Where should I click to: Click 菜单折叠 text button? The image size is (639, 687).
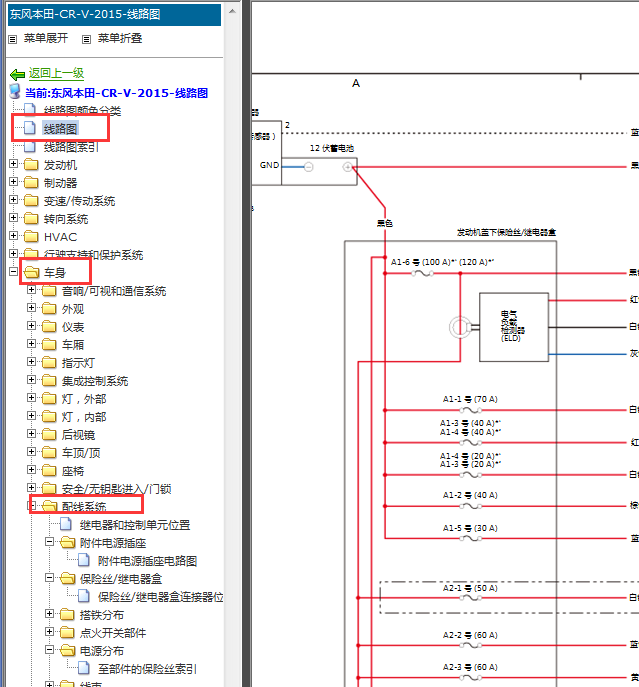pyautogui.click(x=120, y=39)
